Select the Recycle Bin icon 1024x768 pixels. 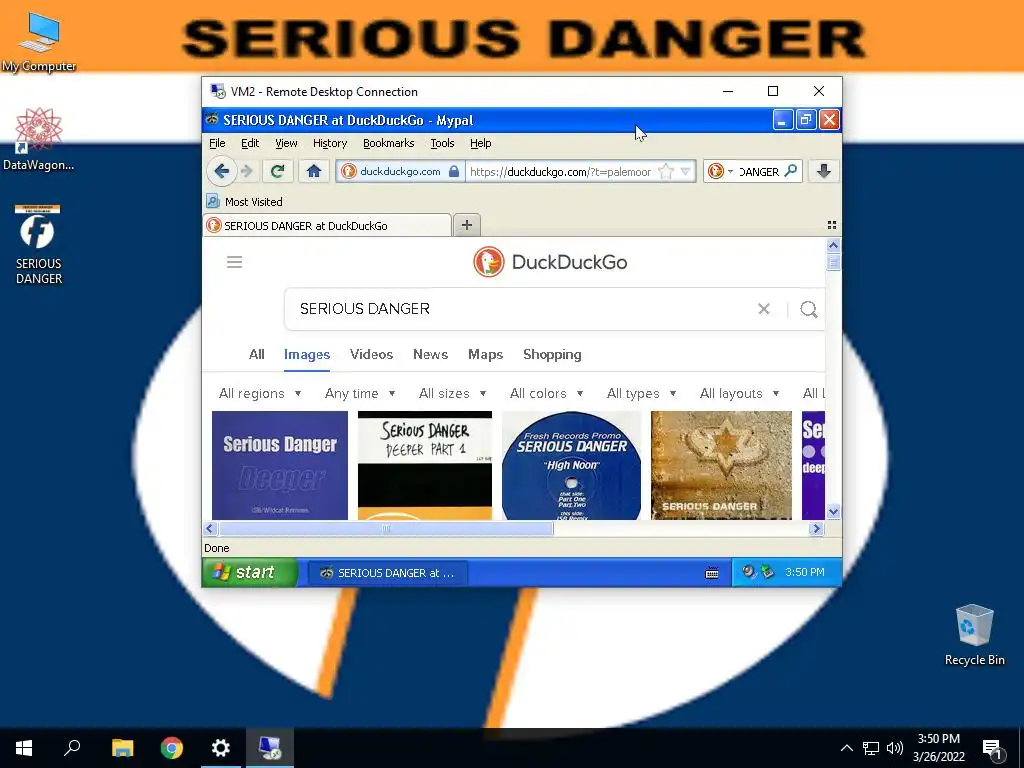974,635
